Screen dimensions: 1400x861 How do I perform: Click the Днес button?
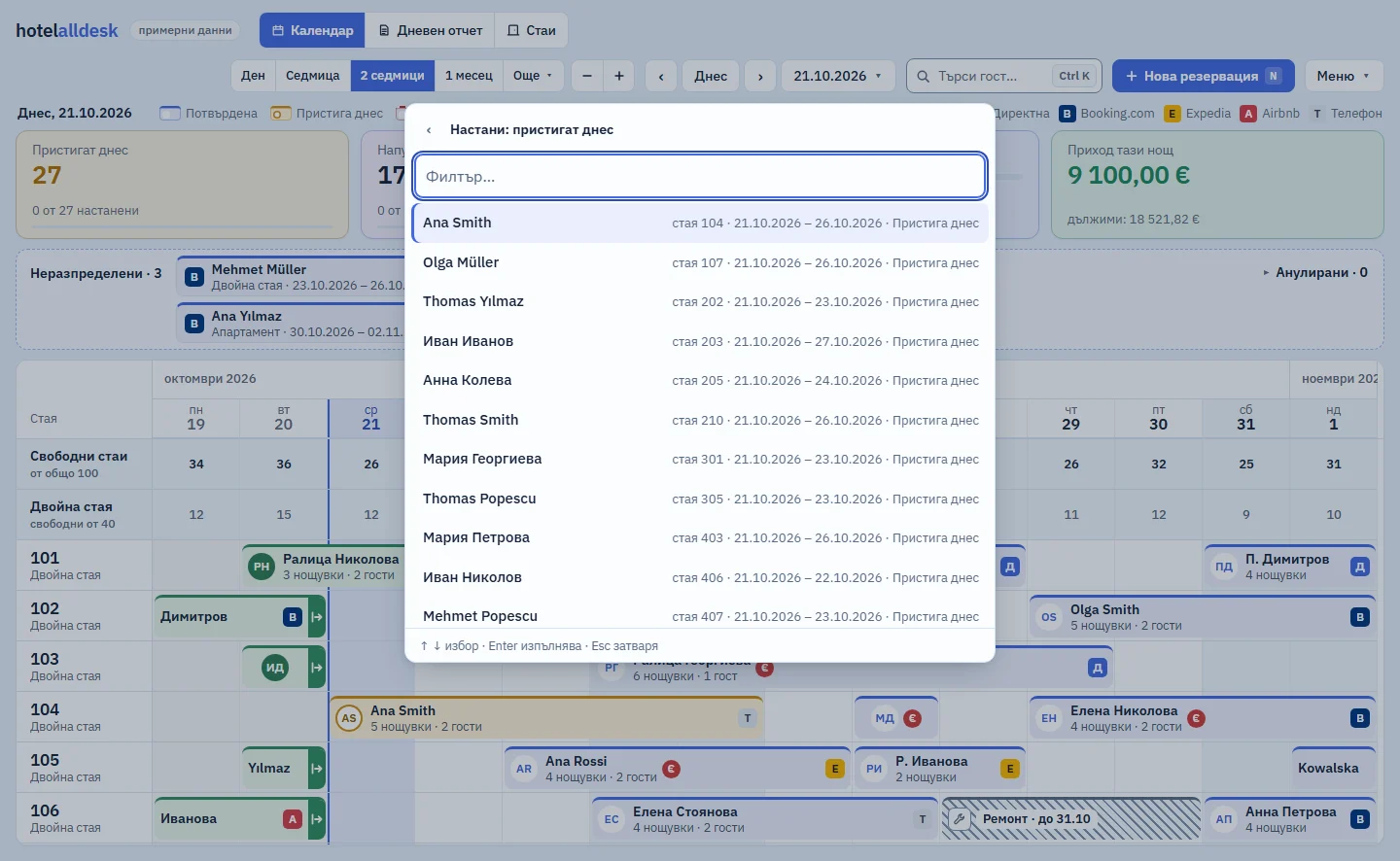[711, 76]
